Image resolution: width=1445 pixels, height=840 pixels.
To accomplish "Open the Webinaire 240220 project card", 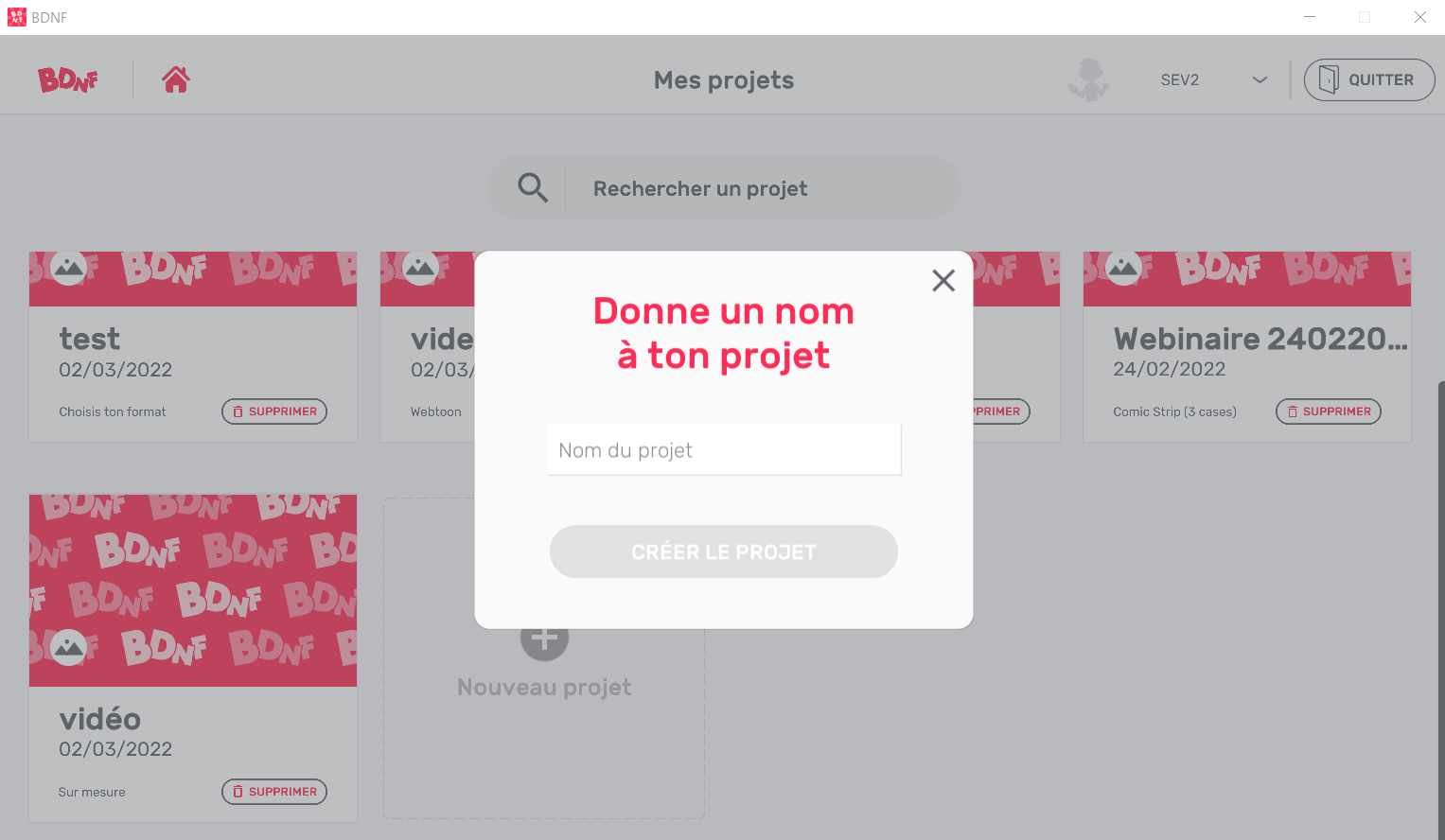I will pyautogui.click(x=1247, y=346).
